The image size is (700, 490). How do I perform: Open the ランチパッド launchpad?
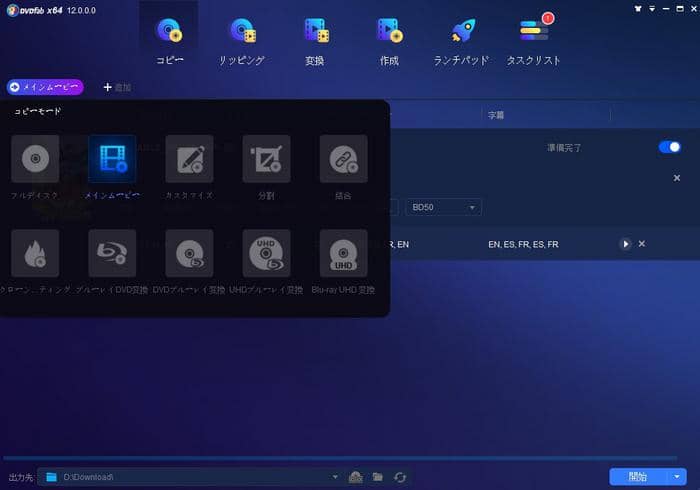pos(461,40)
